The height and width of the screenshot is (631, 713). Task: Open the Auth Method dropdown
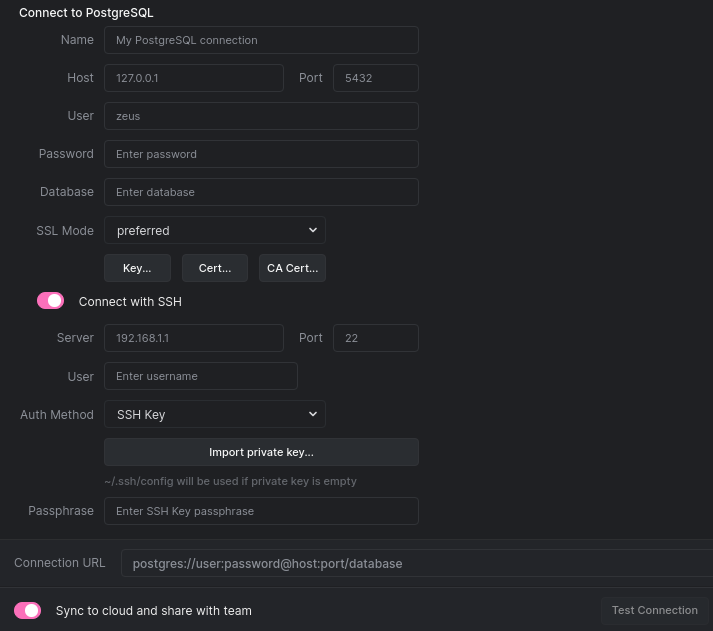pos(215,414)
